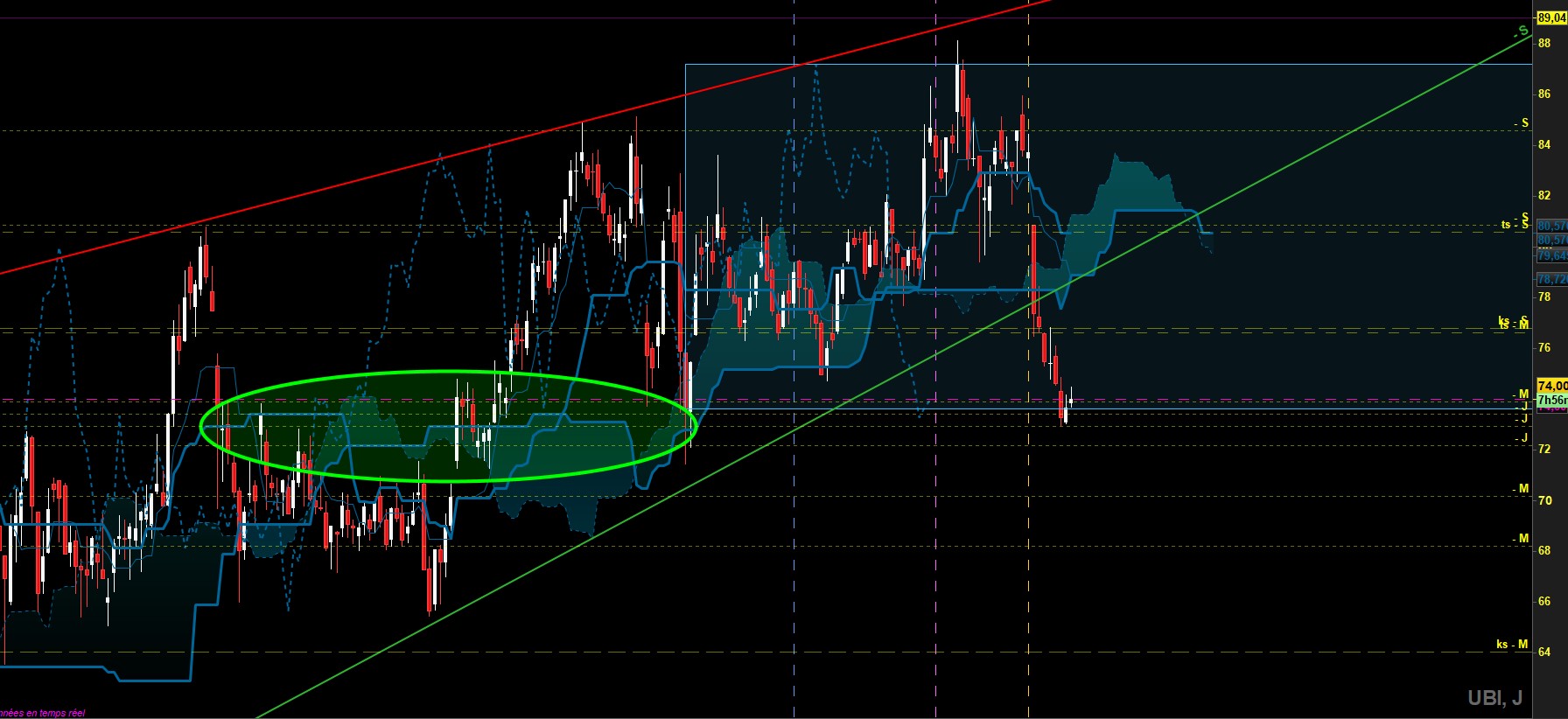Click the blue 78,72 indicator price label
Image resolution: width=1568 pixels, height=719 pixels.
1552,279
